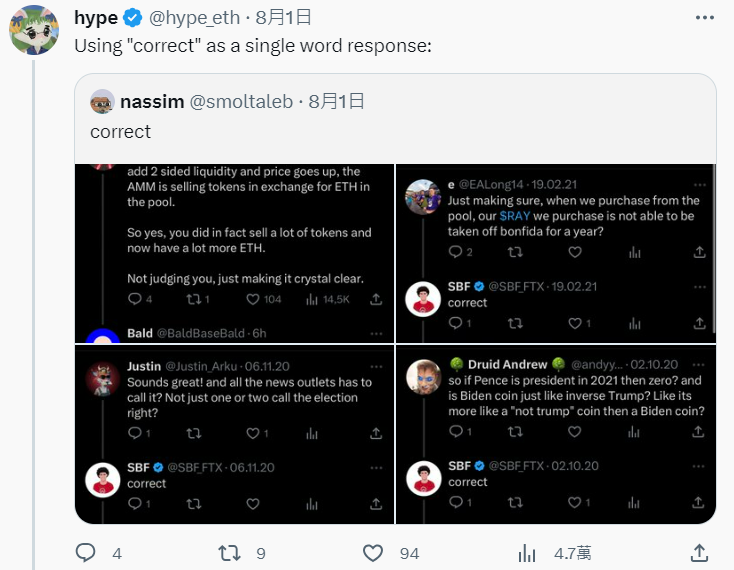Click the quoted tweet text 'correct'

(120, 132)
